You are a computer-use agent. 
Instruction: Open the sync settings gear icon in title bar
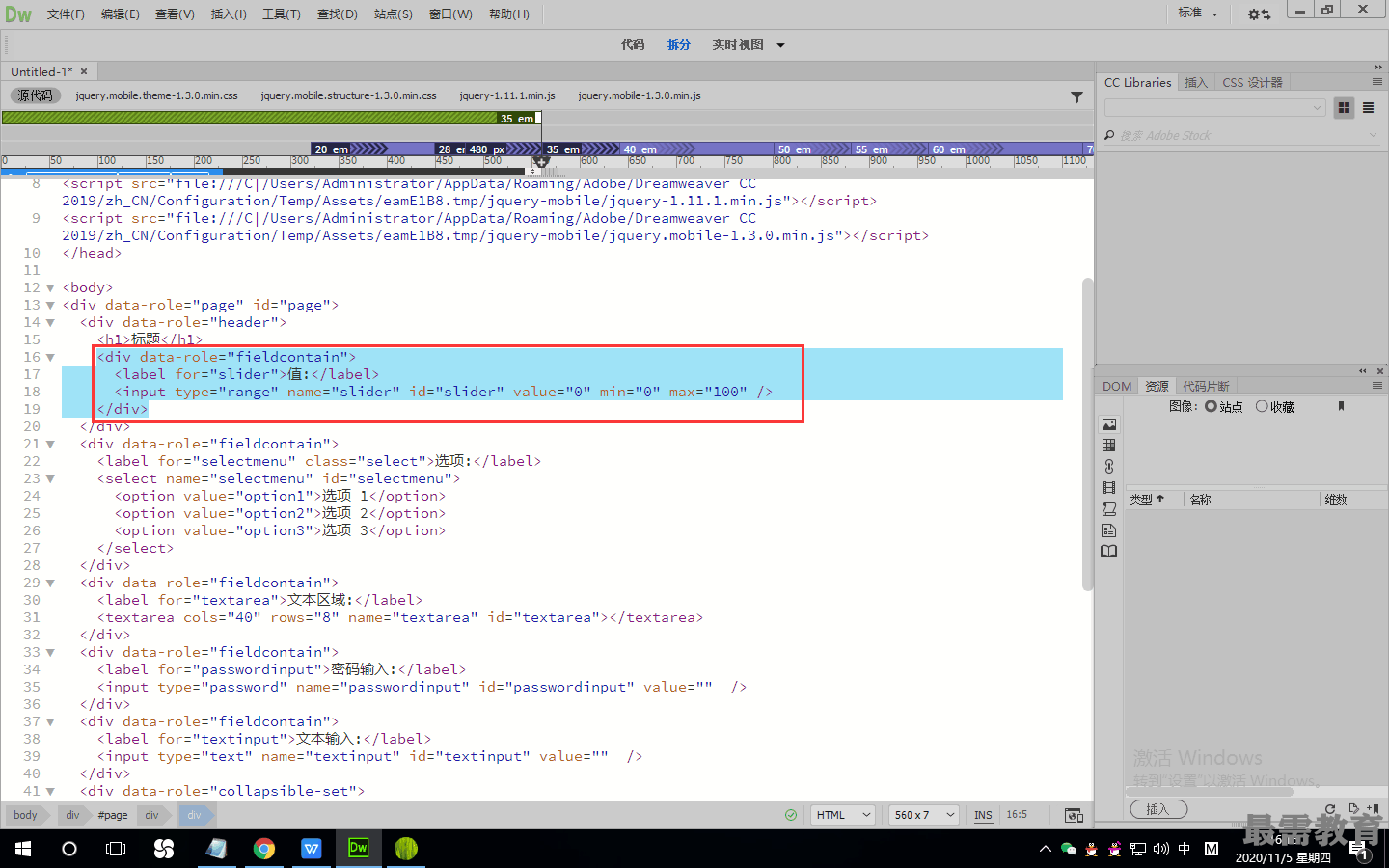tap(1259, 14)
